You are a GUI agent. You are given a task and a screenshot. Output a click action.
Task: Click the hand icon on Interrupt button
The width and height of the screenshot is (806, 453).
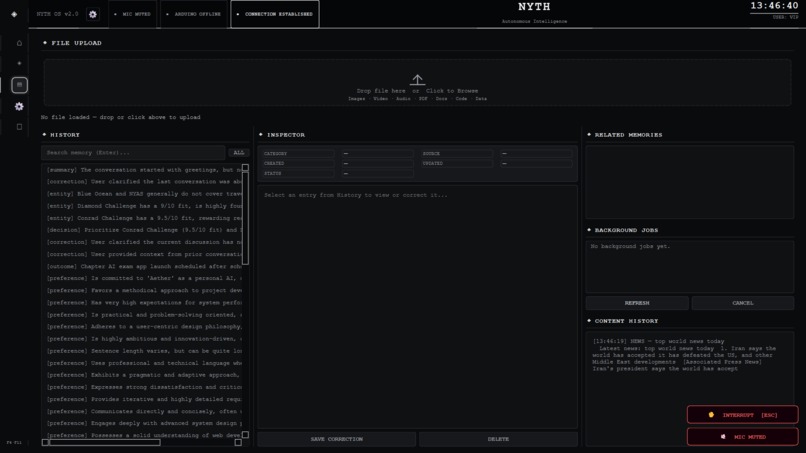point(711,415)
